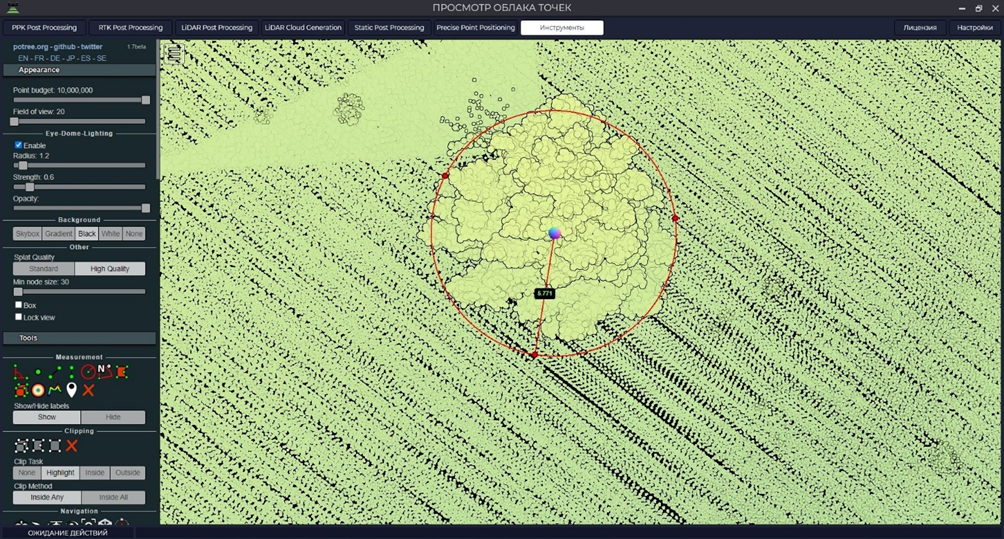
Task: Open Настройки settings
Action: tap(975, 28)
